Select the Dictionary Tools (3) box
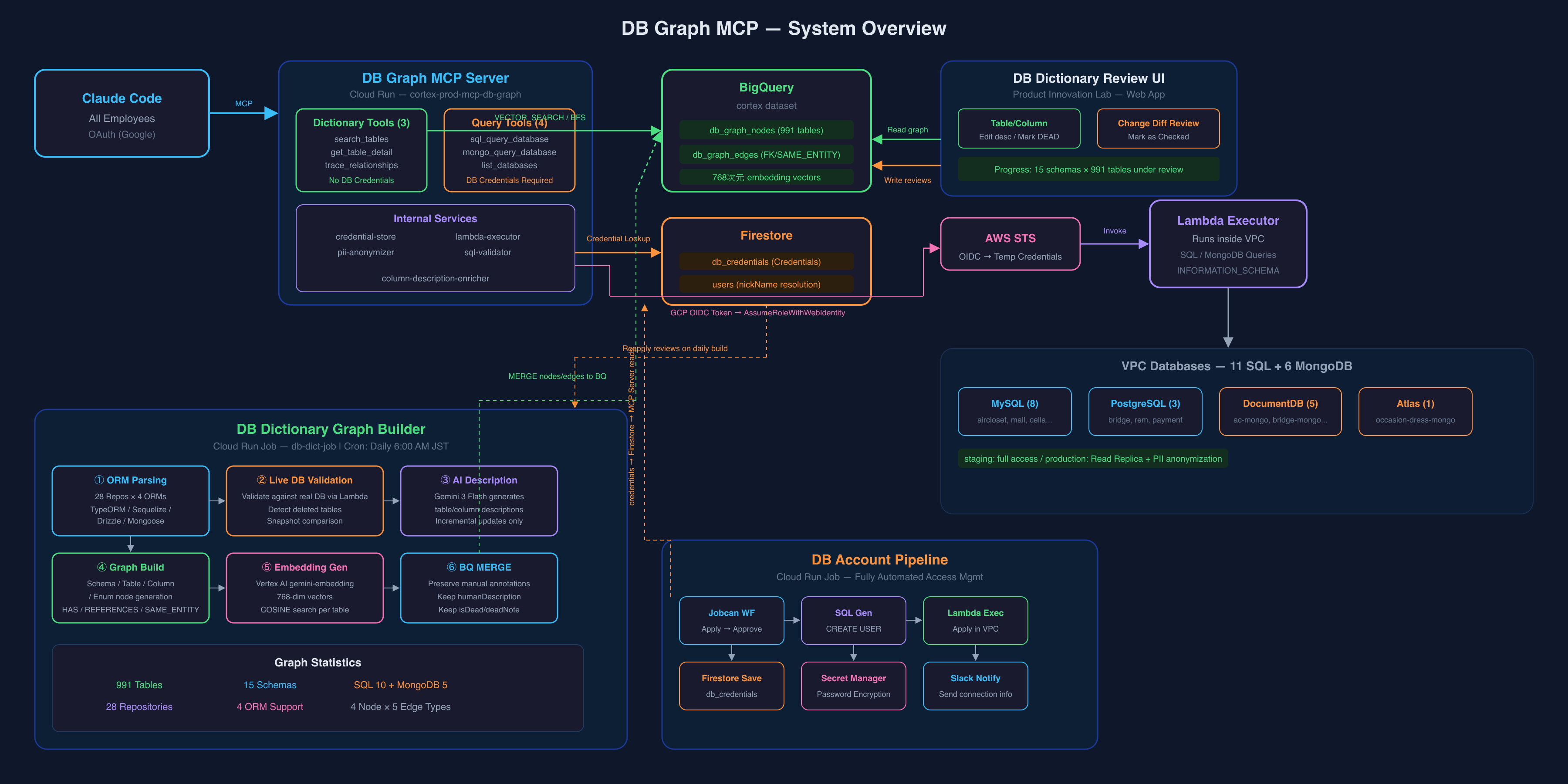Screen dimensions: 1568x784 (x=361, y=150)
